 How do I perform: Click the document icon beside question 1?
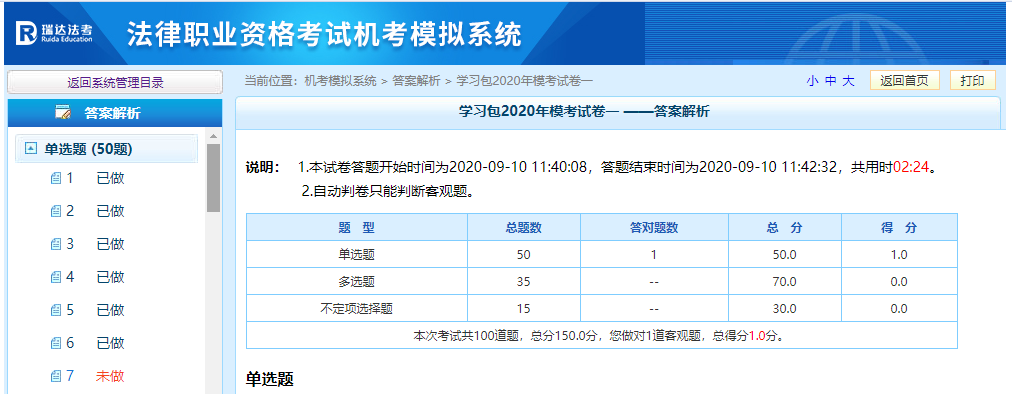55,178
